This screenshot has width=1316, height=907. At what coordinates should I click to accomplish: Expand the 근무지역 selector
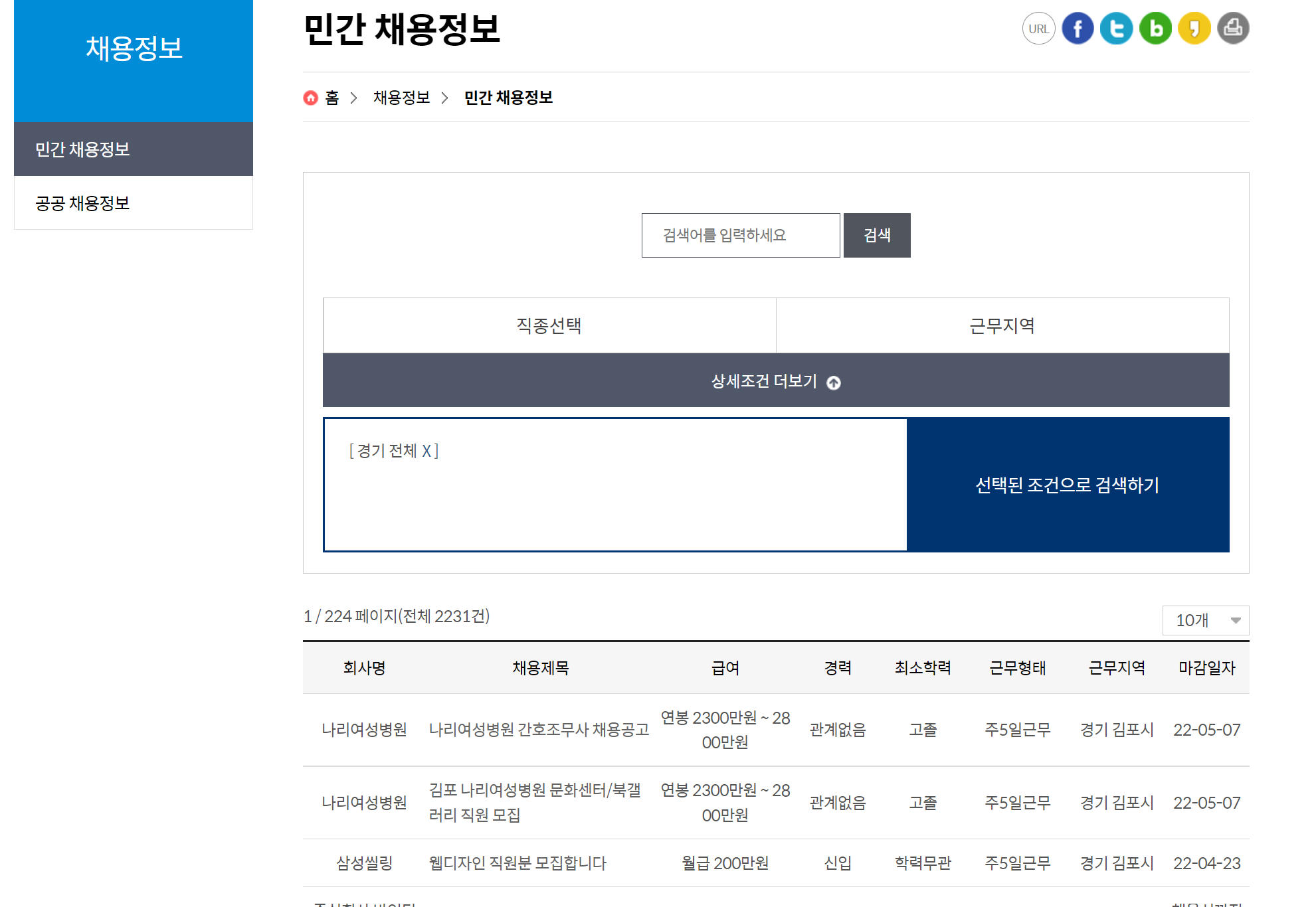(x=1002, y=325)
